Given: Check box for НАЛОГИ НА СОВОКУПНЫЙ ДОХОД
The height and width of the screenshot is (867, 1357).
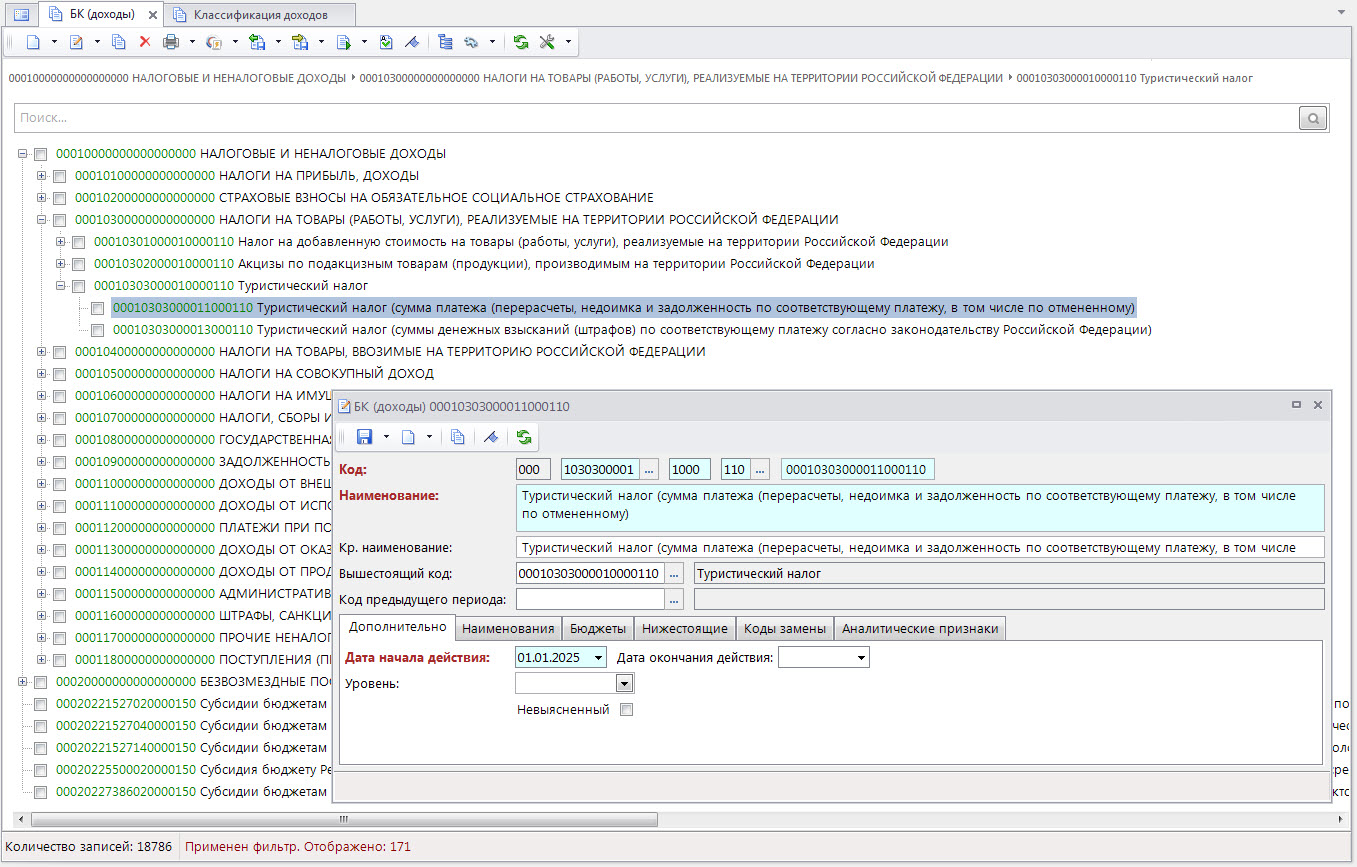Looking at the screenshot, I should coord(60,374).
